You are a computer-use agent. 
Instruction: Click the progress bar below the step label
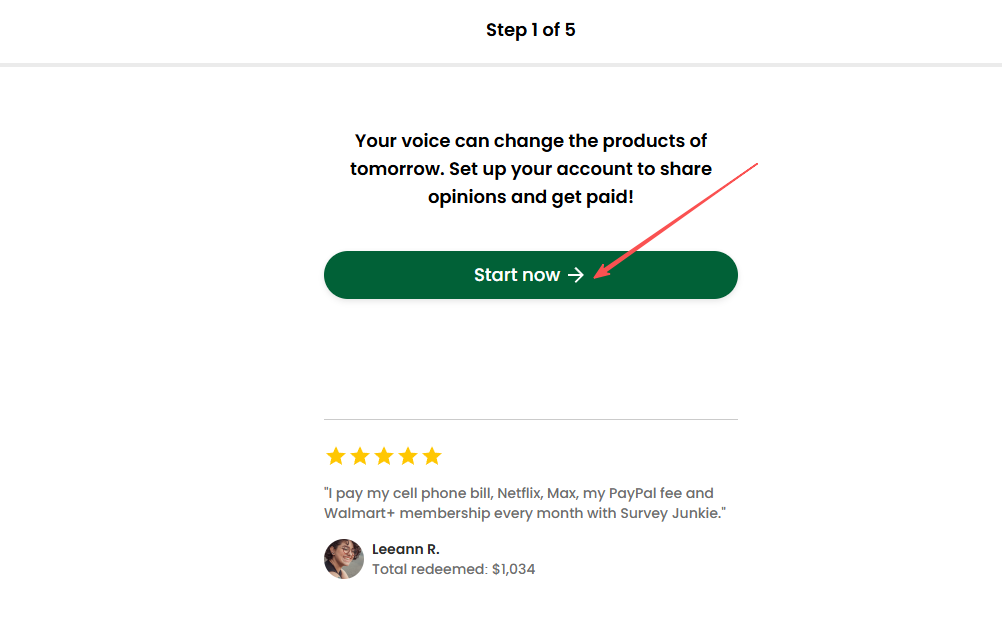(500, 65)
